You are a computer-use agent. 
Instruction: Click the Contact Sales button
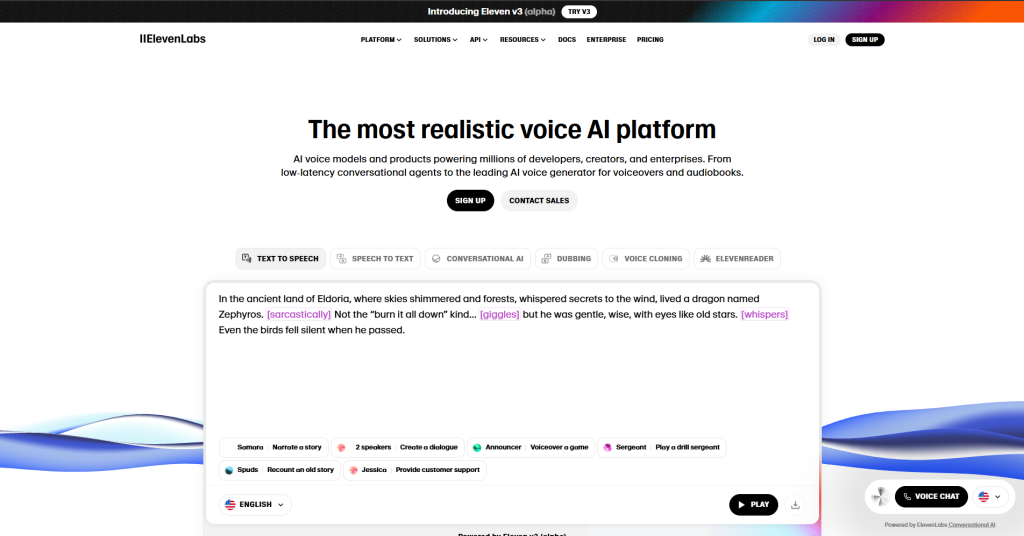(x=539, y=200)
